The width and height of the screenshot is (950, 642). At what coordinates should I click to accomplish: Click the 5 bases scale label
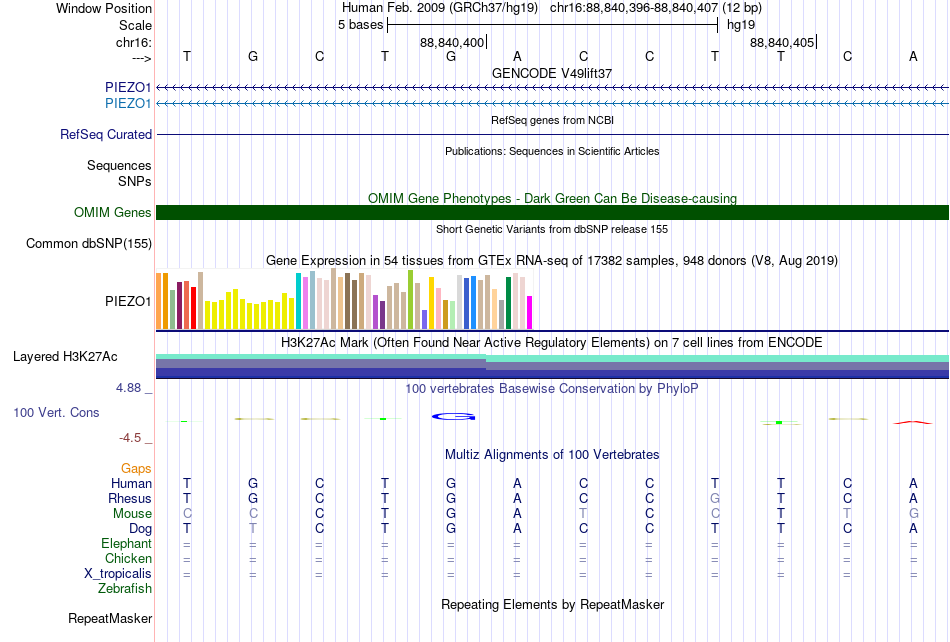[x=360, y=25]
